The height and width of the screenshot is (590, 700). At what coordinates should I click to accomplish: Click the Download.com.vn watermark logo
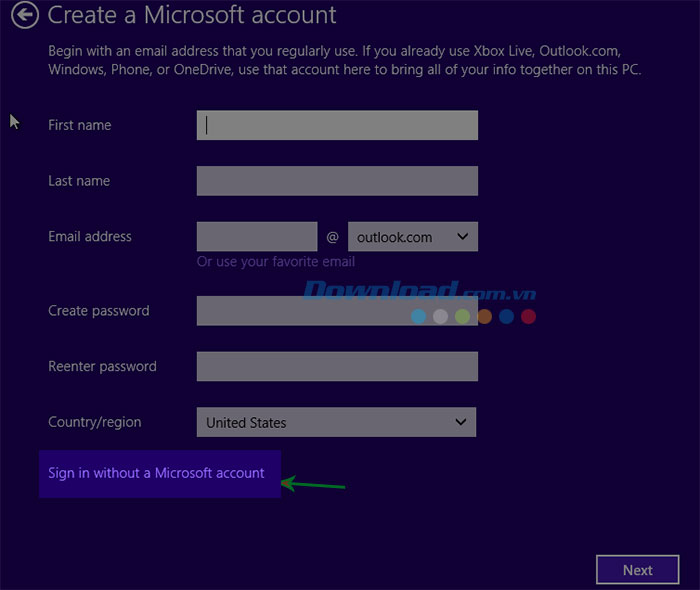tap(418, 292)
